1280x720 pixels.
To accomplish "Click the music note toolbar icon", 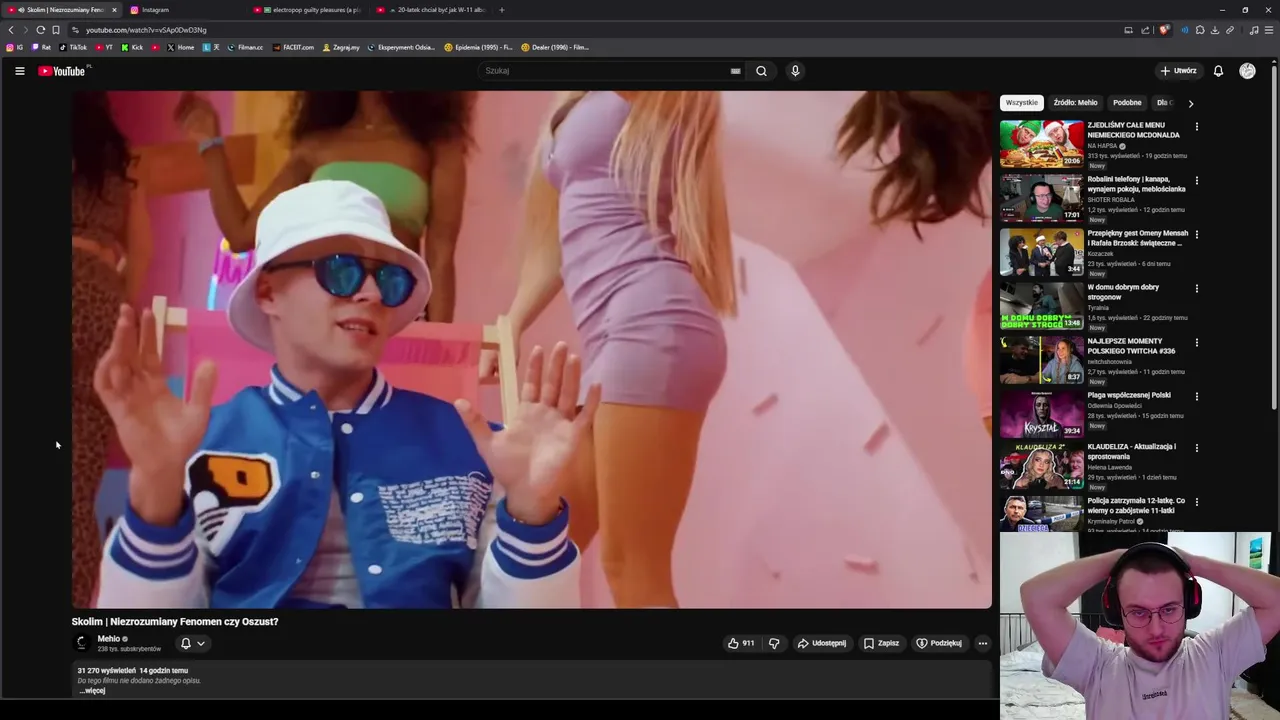I will 1254,30.
